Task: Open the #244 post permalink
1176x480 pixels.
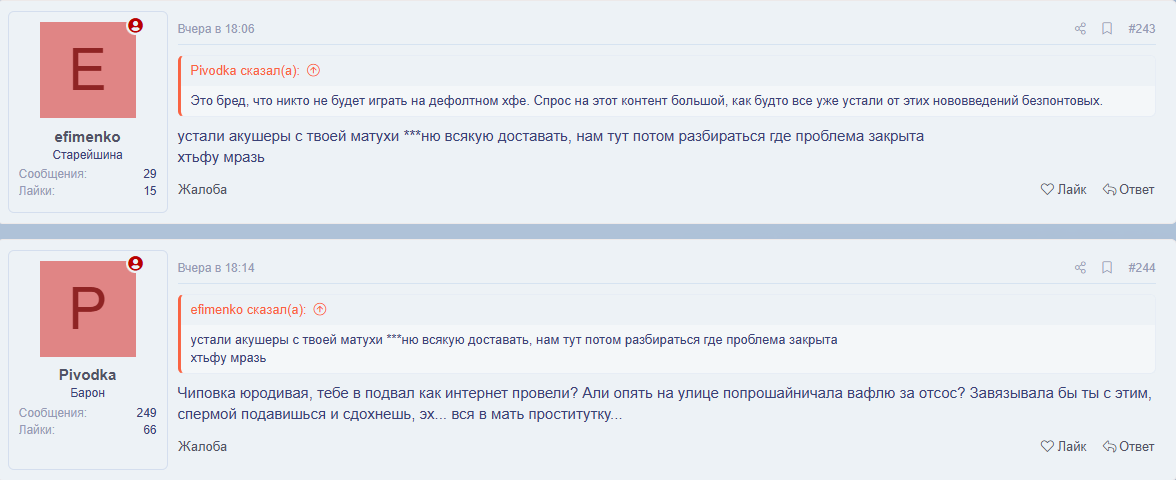Action: [x=1141, y=268]
